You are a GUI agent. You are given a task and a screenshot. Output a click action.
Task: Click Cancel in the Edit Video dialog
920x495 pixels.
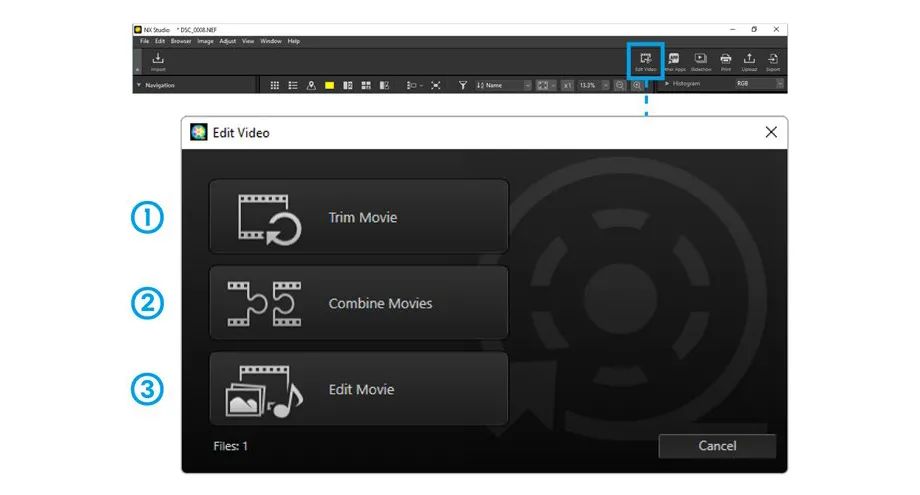(717, 446)
